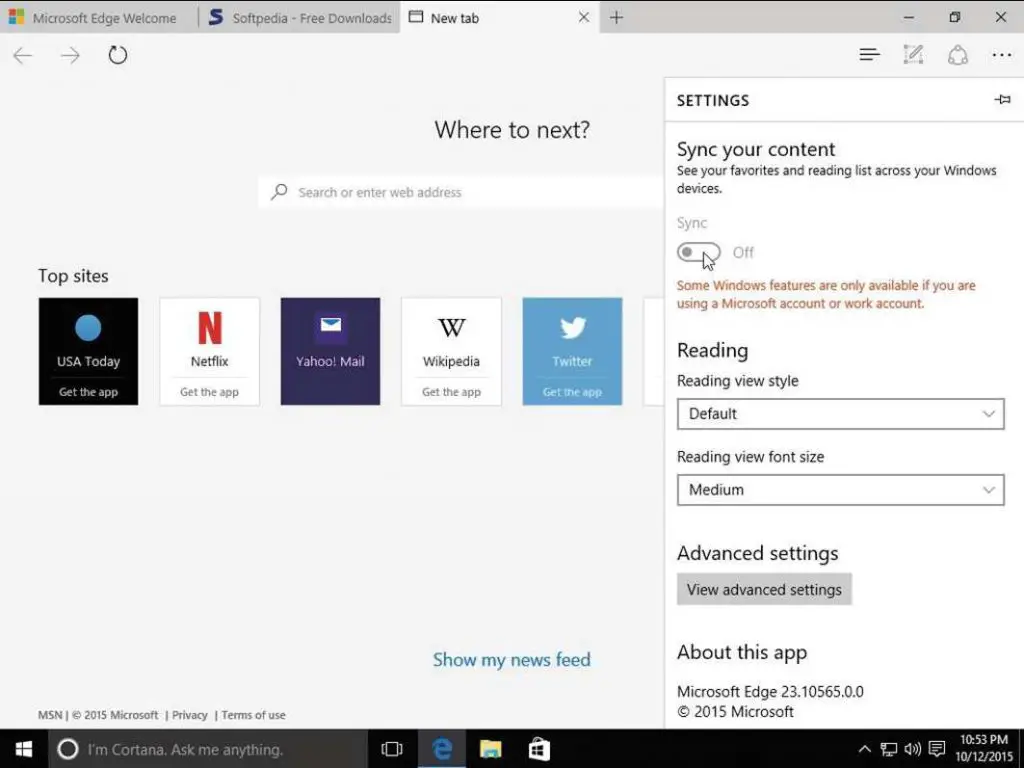Open File Explorer from the taskbar
Image resolution: width=1024 pixels, height=768 pixels.
(490, 749)
